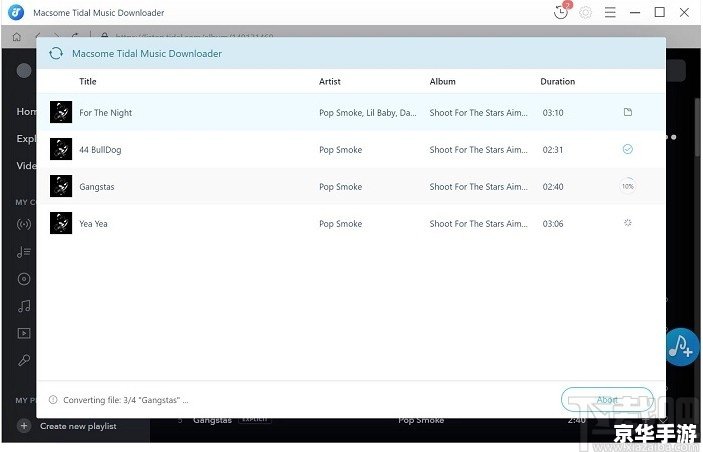Screen dimensions: 703x452
Task: Click the lock icon in address bar
Action: [104, 35]
